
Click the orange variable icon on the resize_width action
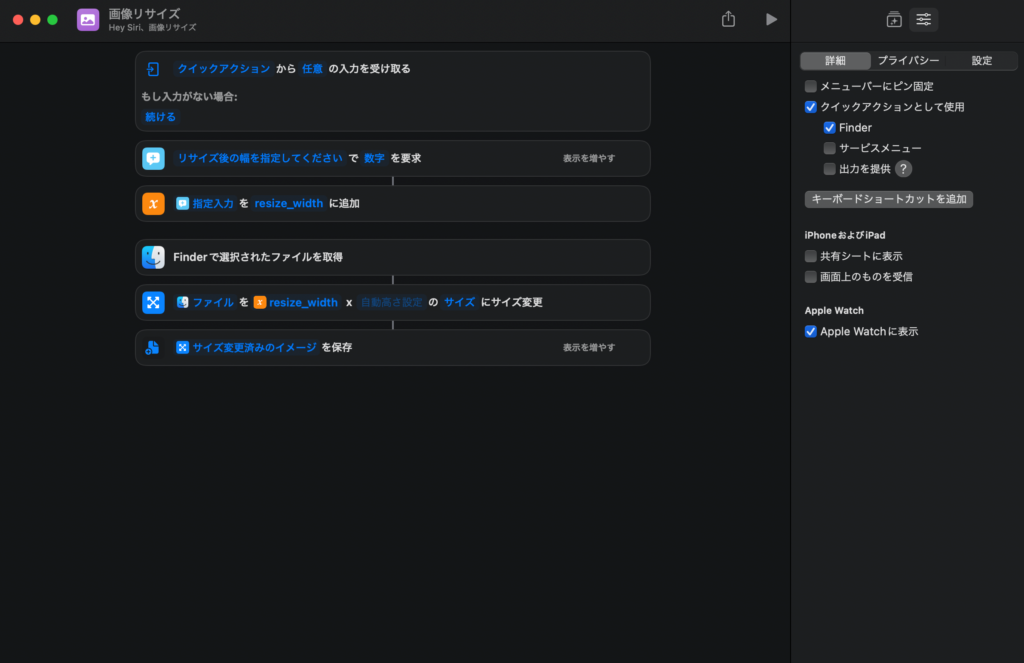pyautogui.click(x=153, y=203)
